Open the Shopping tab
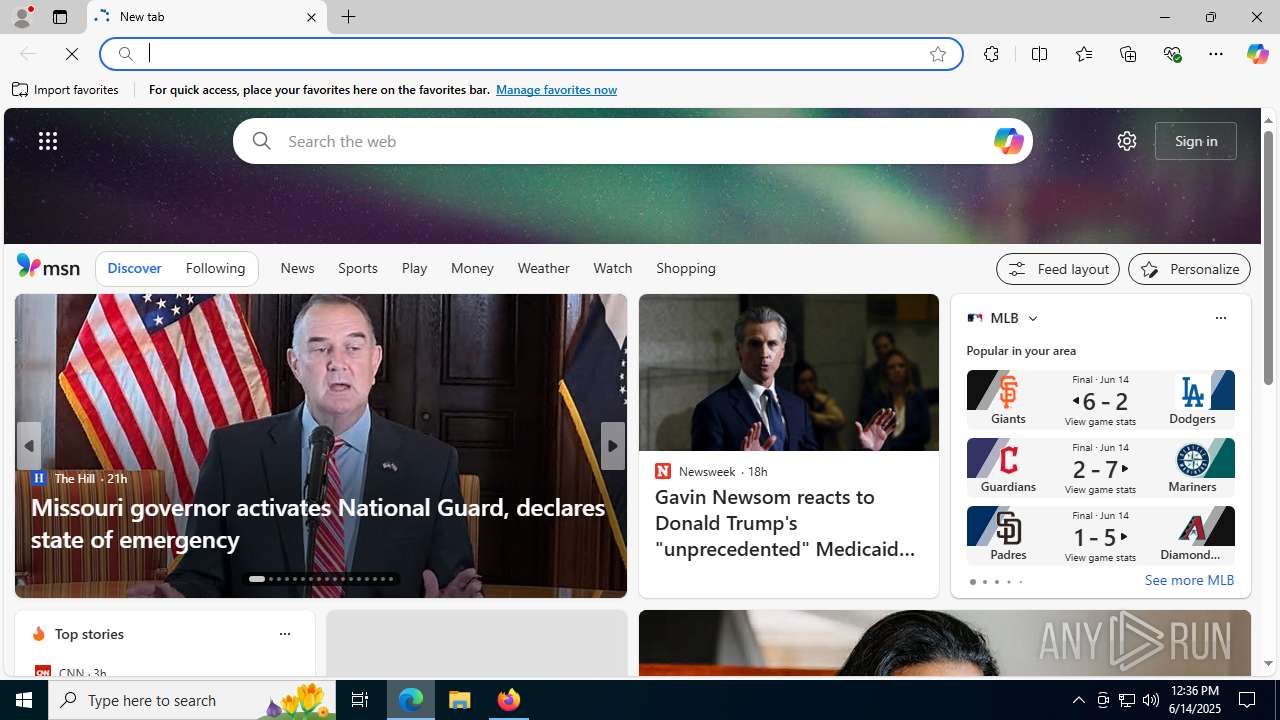 tap(686, 268)
